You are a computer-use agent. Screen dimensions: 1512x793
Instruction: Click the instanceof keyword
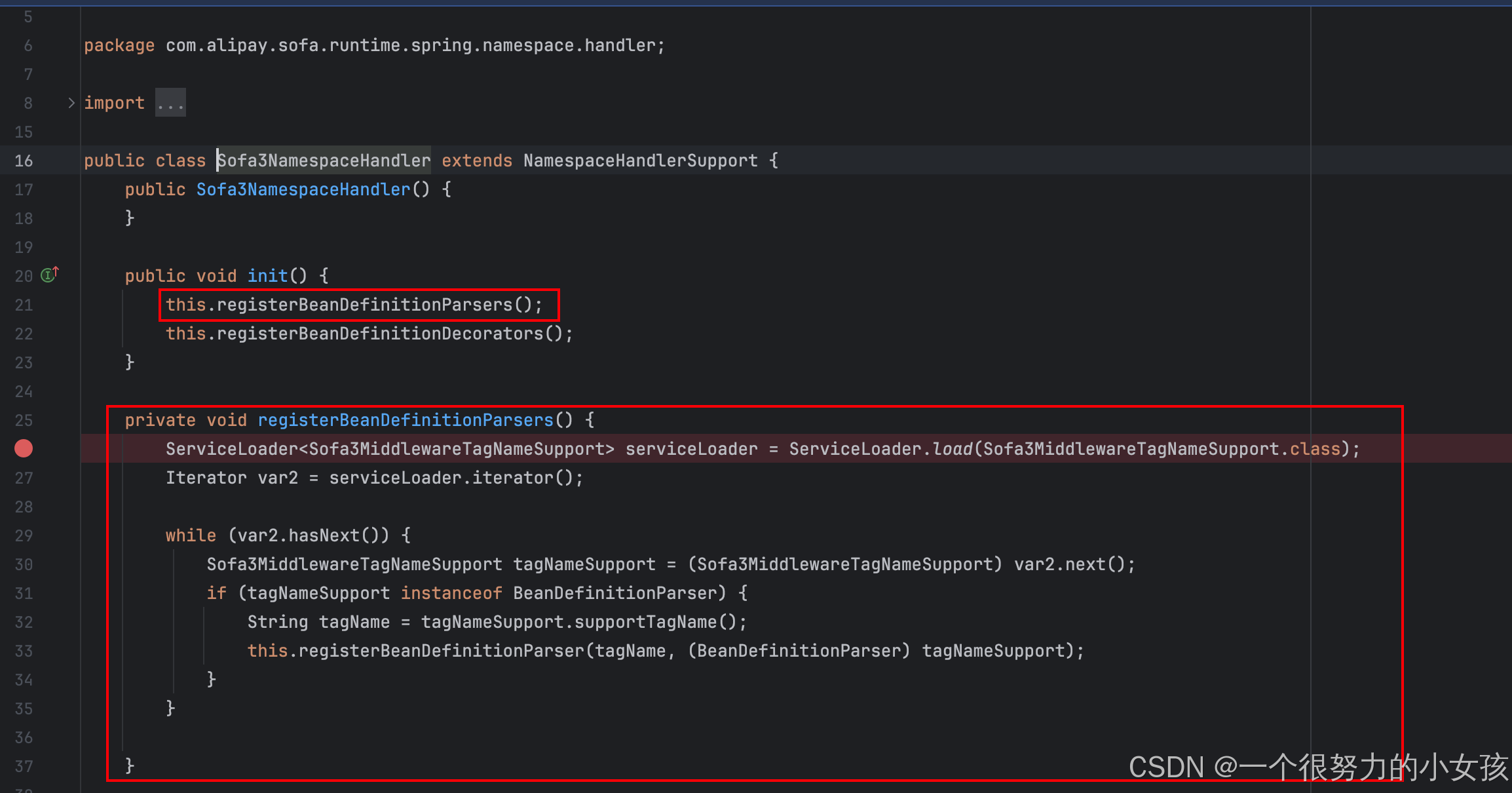click(x=451, y=593)
